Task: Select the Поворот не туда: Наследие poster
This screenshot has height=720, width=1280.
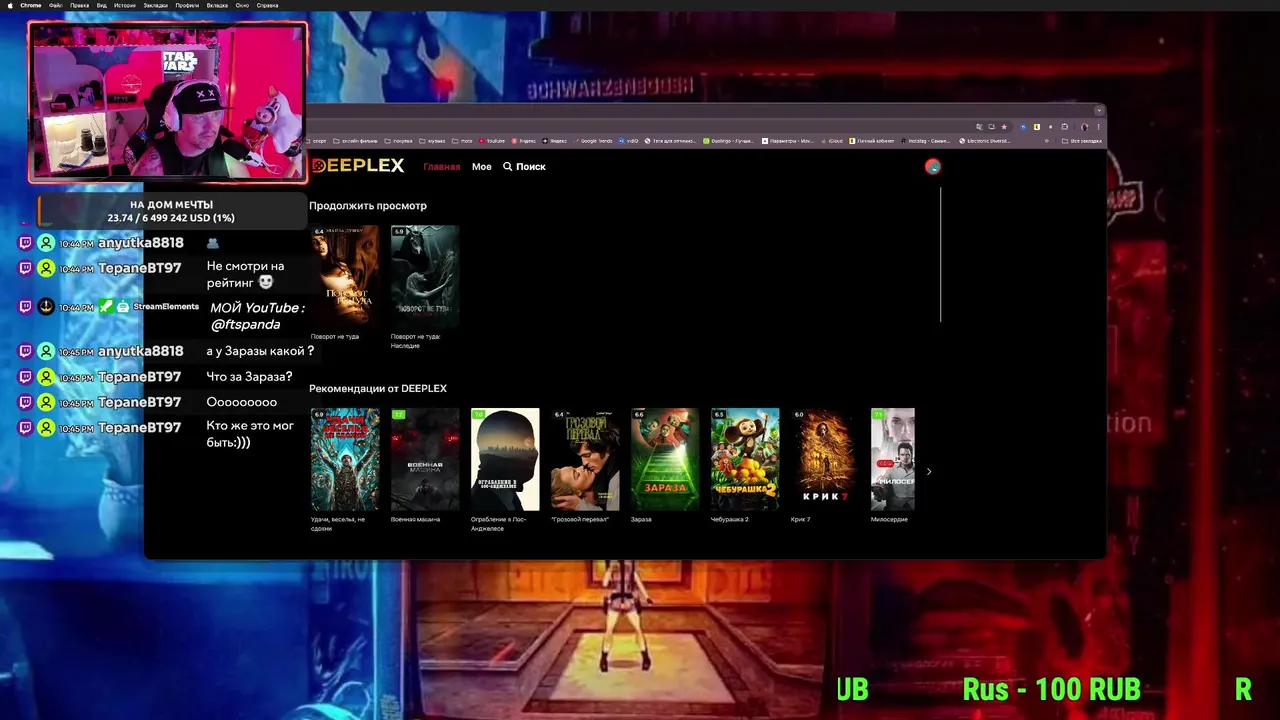Action: click(425, 275)
